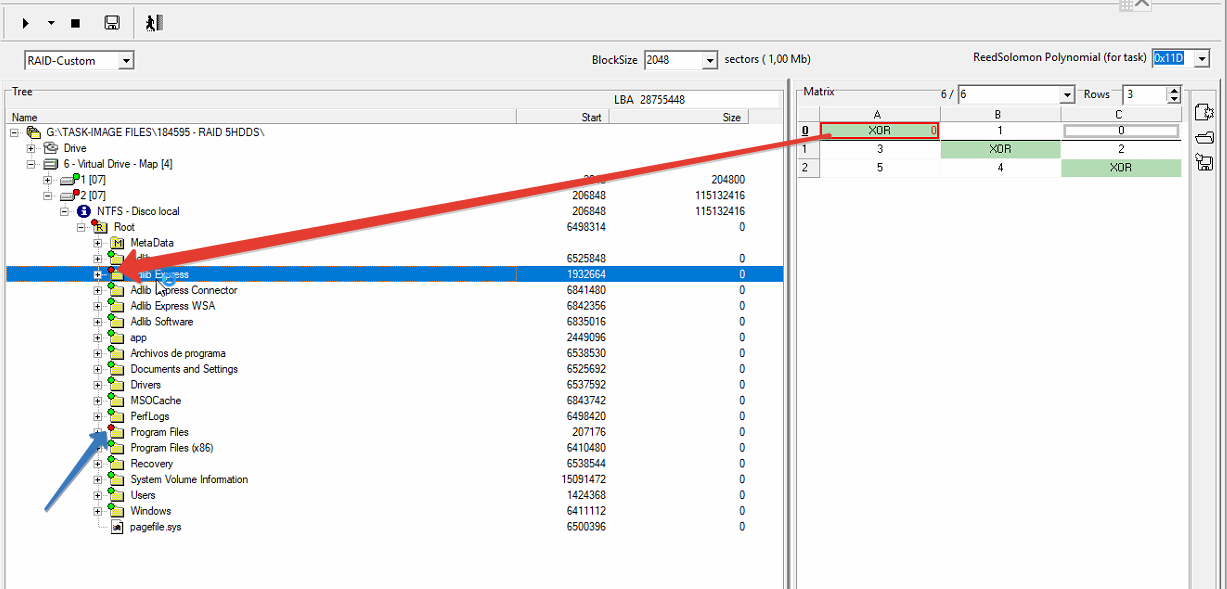This screenshot has height=589, width=1227.
Task: Click the Stop toolbar icon
Action: 75,22
